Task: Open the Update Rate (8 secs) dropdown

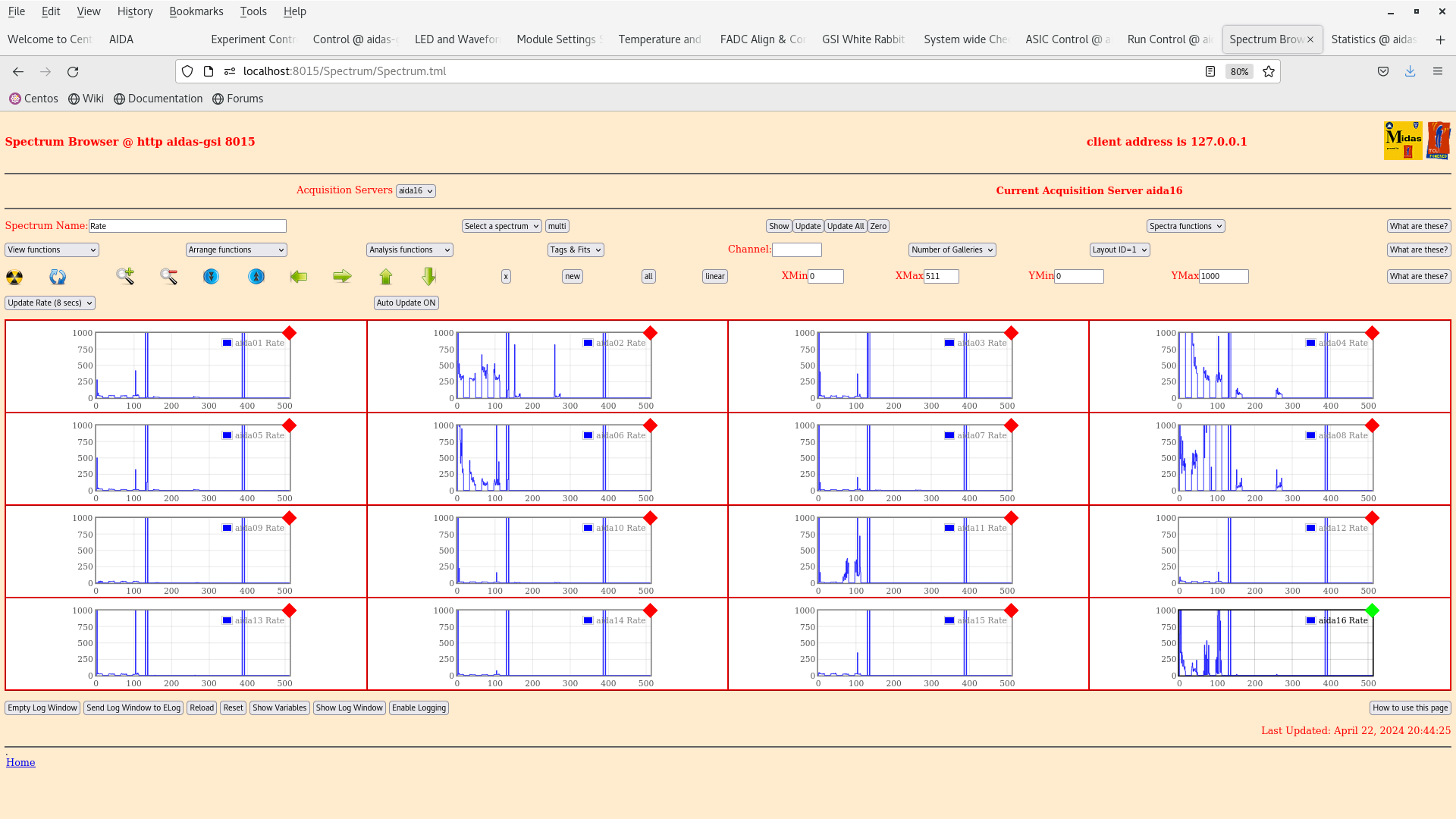Action: pos(50,303)
